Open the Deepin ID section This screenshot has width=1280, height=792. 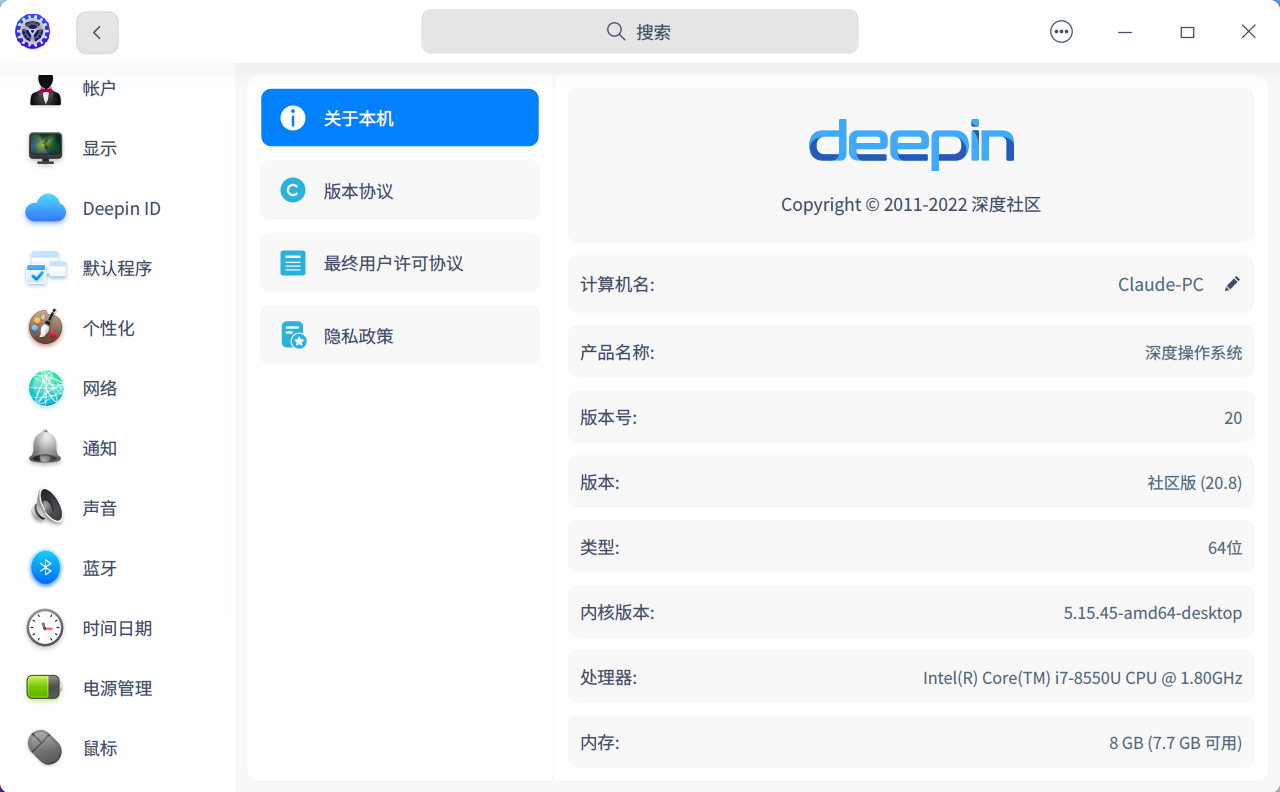tap(120, 208)
